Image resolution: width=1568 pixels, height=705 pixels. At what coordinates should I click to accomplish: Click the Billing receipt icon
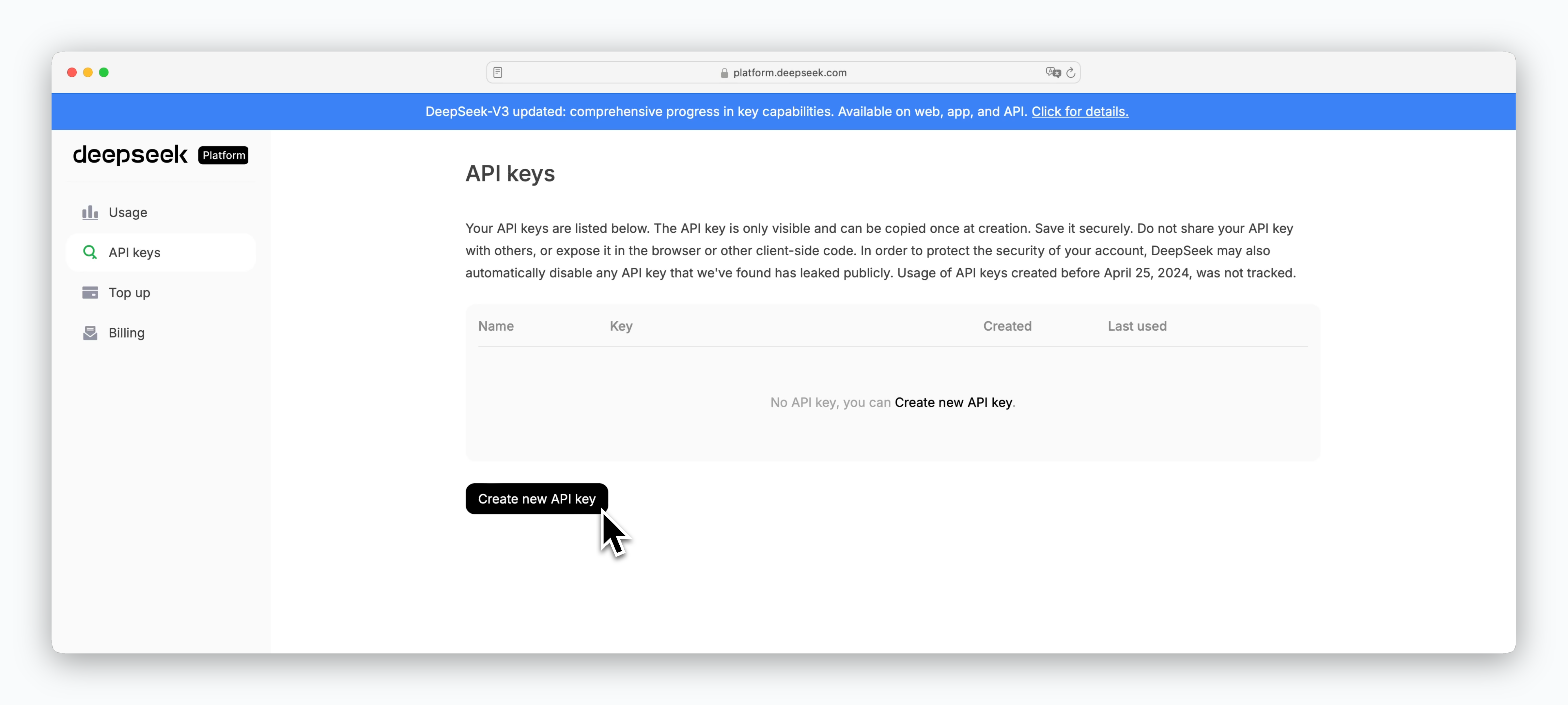click(x=90, y=333)
